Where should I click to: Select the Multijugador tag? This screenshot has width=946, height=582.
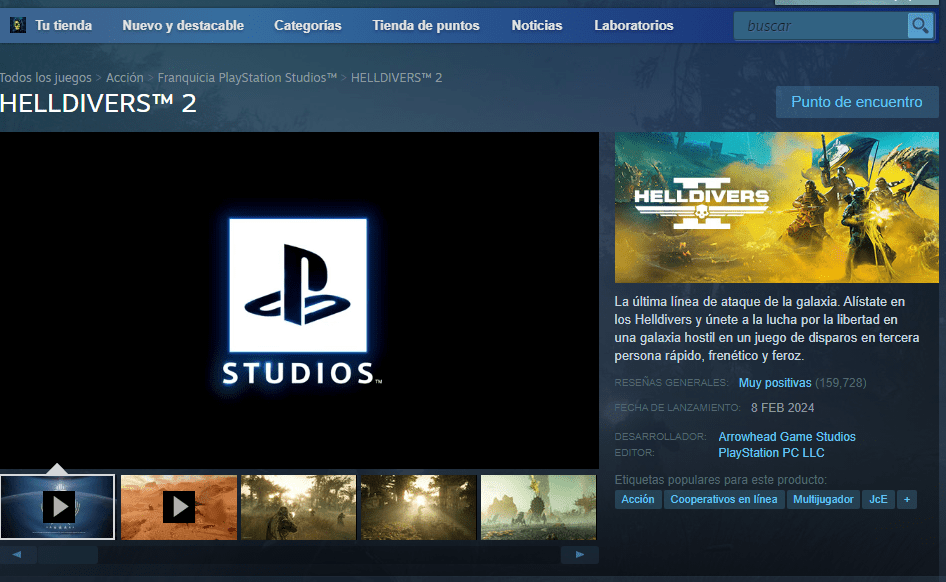coord(823,499)
